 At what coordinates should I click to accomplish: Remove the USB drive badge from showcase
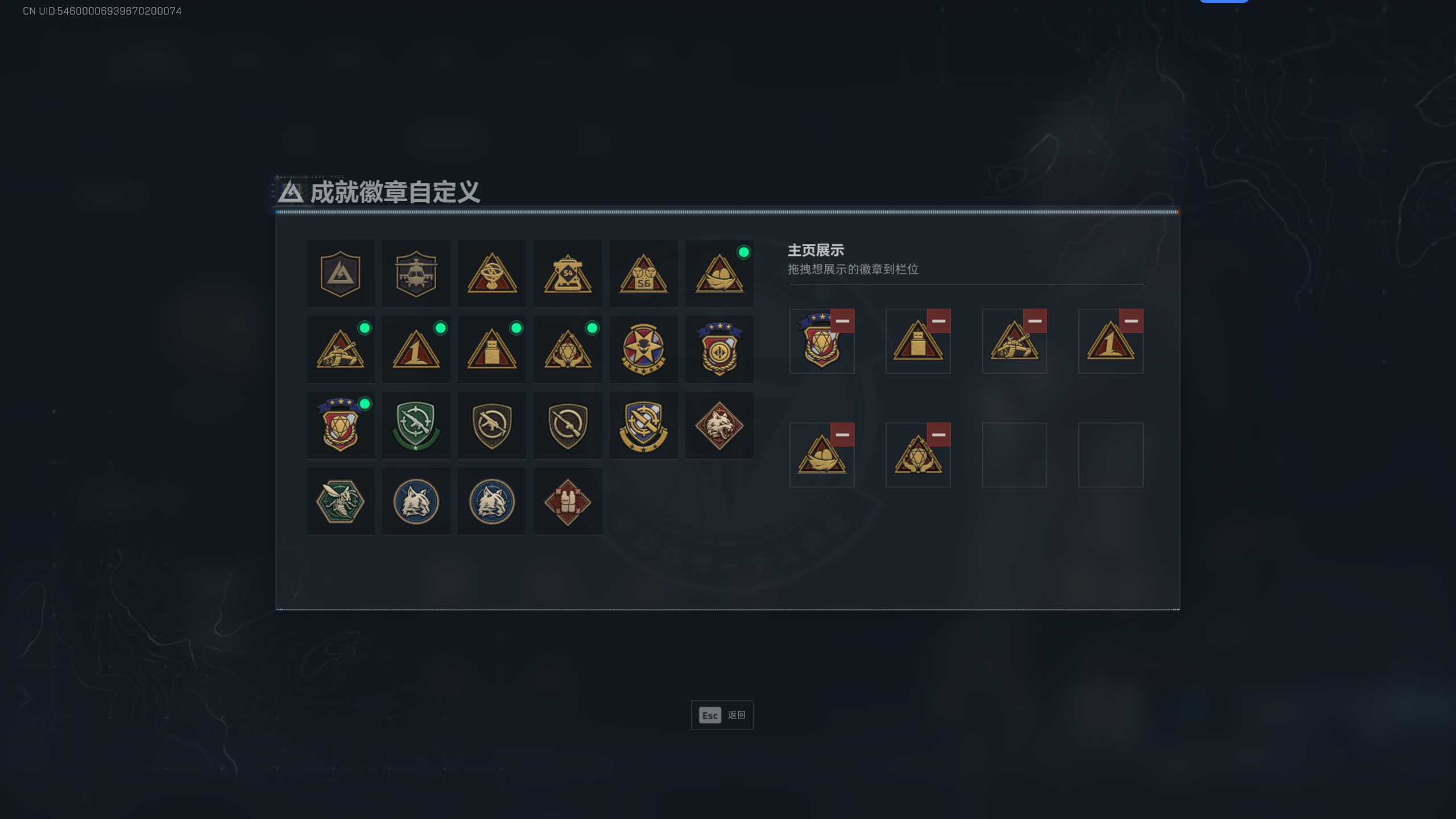[x=938, y=321]
